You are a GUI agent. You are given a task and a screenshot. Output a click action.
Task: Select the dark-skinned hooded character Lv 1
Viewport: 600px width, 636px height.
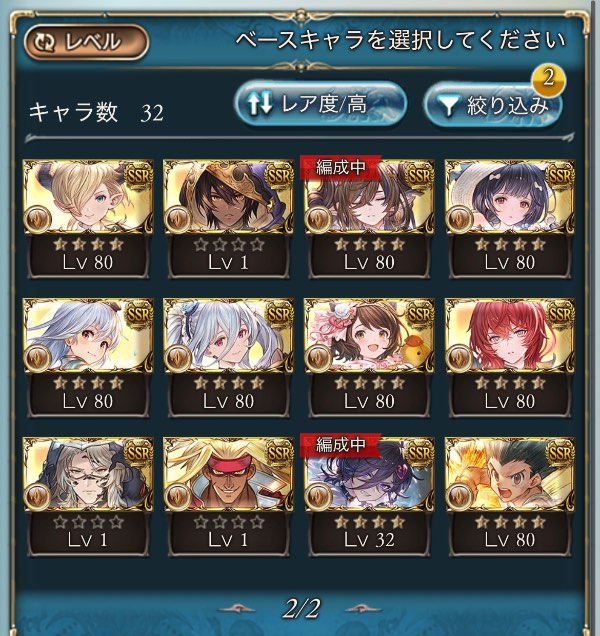coord(228,219)
